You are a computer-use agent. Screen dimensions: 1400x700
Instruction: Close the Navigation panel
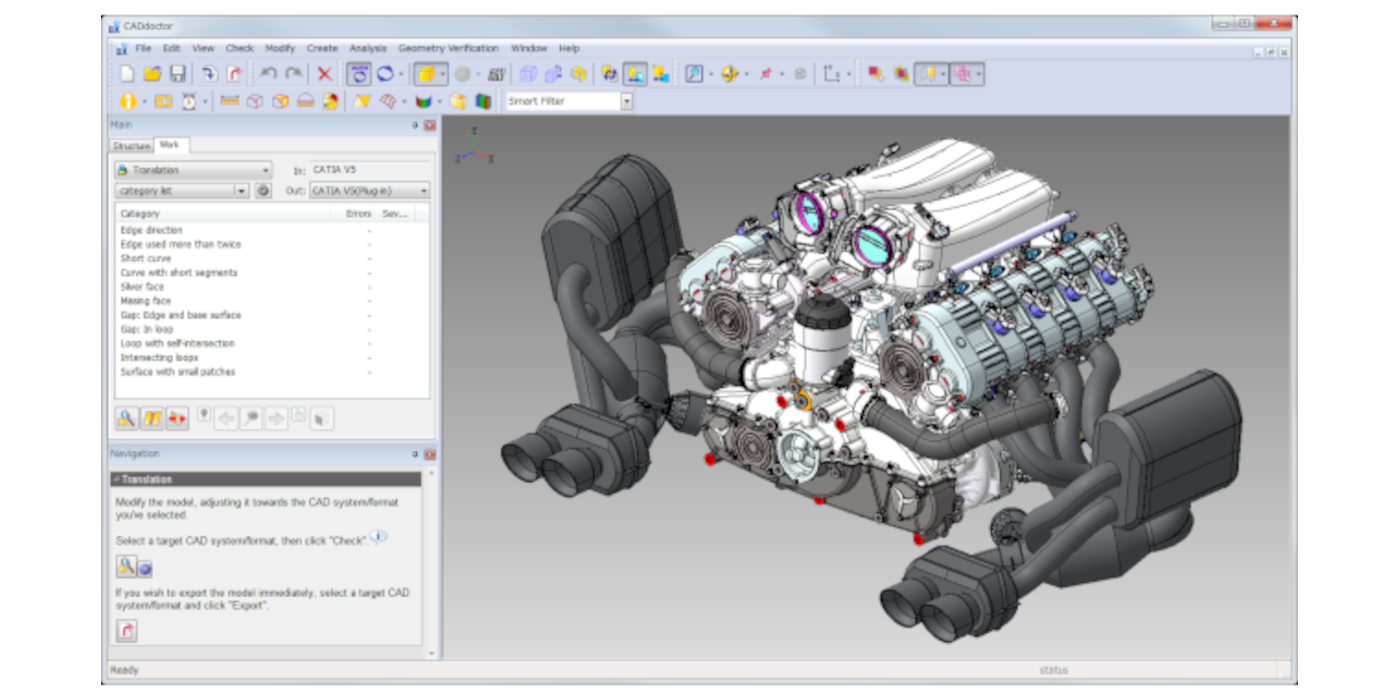(429, 454)
